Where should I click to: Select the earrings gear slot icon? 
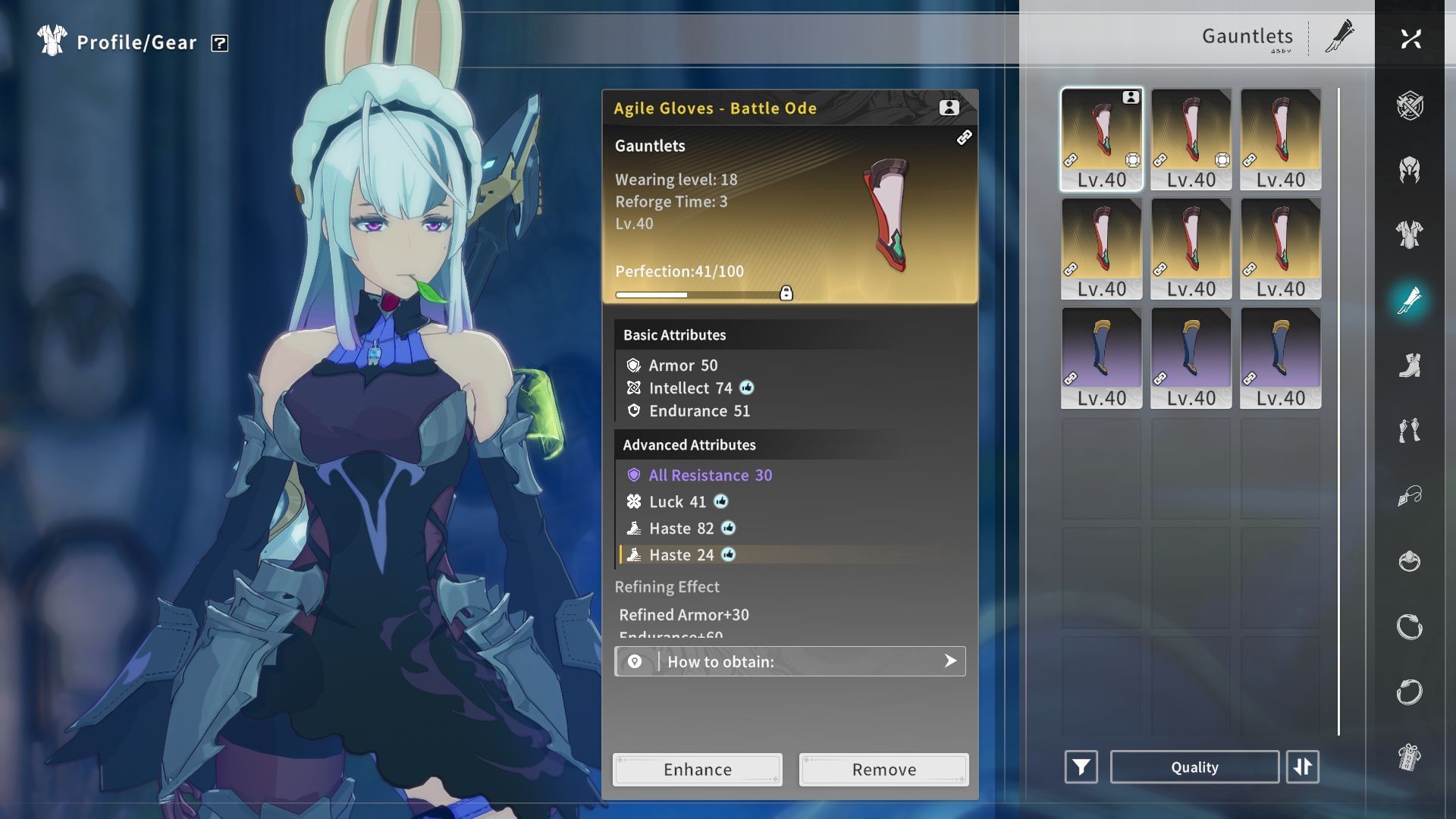(1410, 430)
